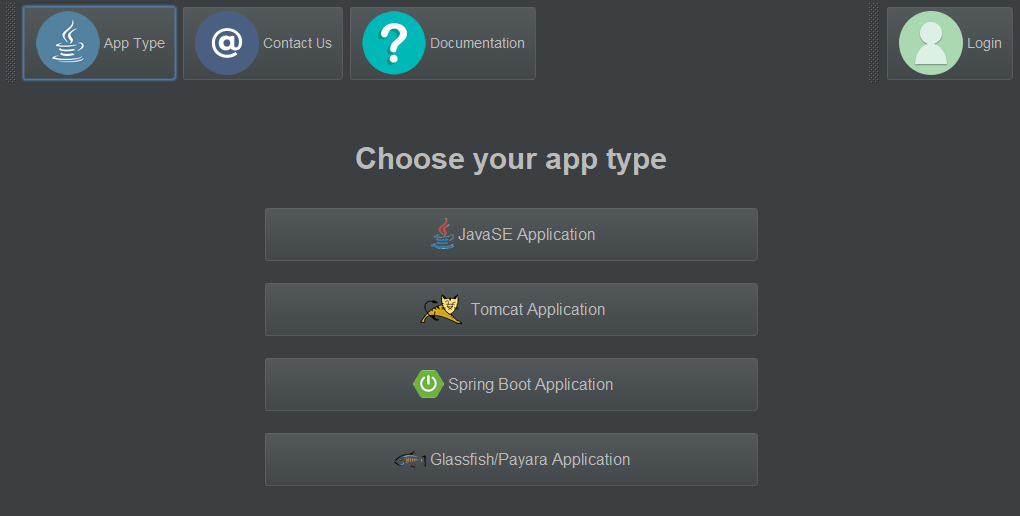Click the @ symbol icon for Contact Us
This screenshot has width=1020, height=516.
(226, 43)
